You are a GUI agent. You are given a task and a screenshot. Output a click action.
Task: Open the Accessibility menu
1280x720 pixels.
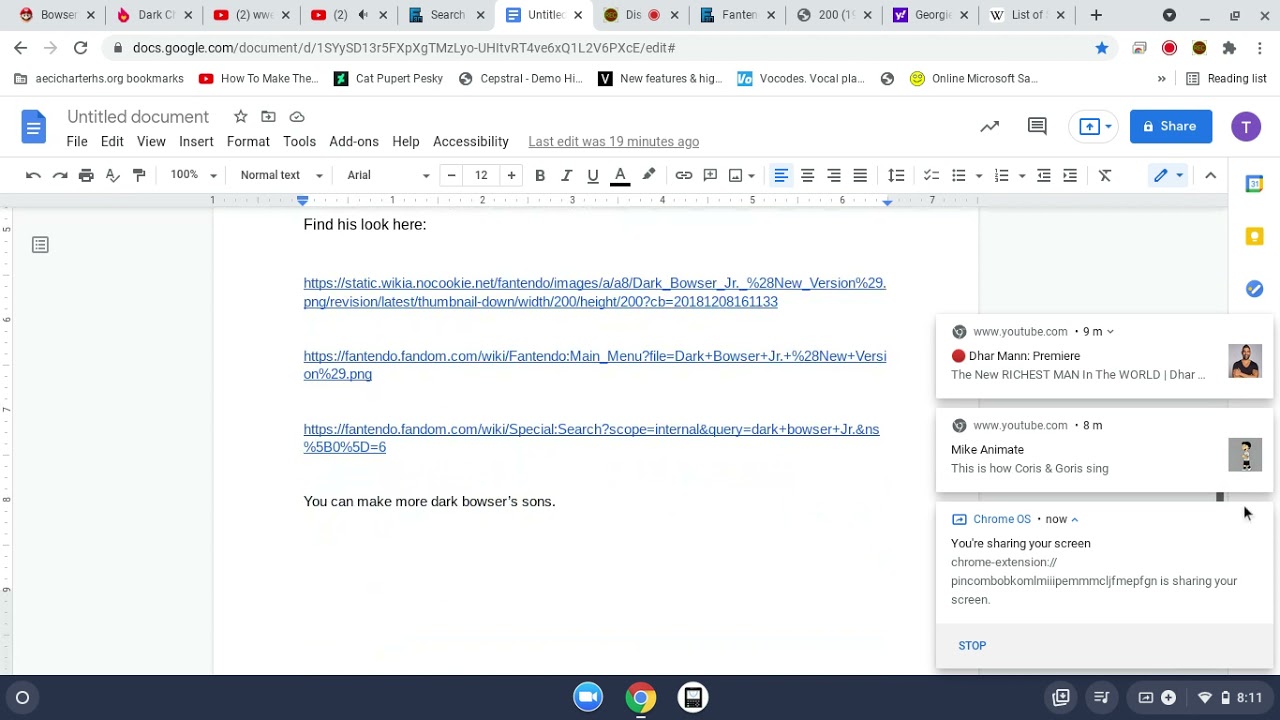click(x=471, y=142)
